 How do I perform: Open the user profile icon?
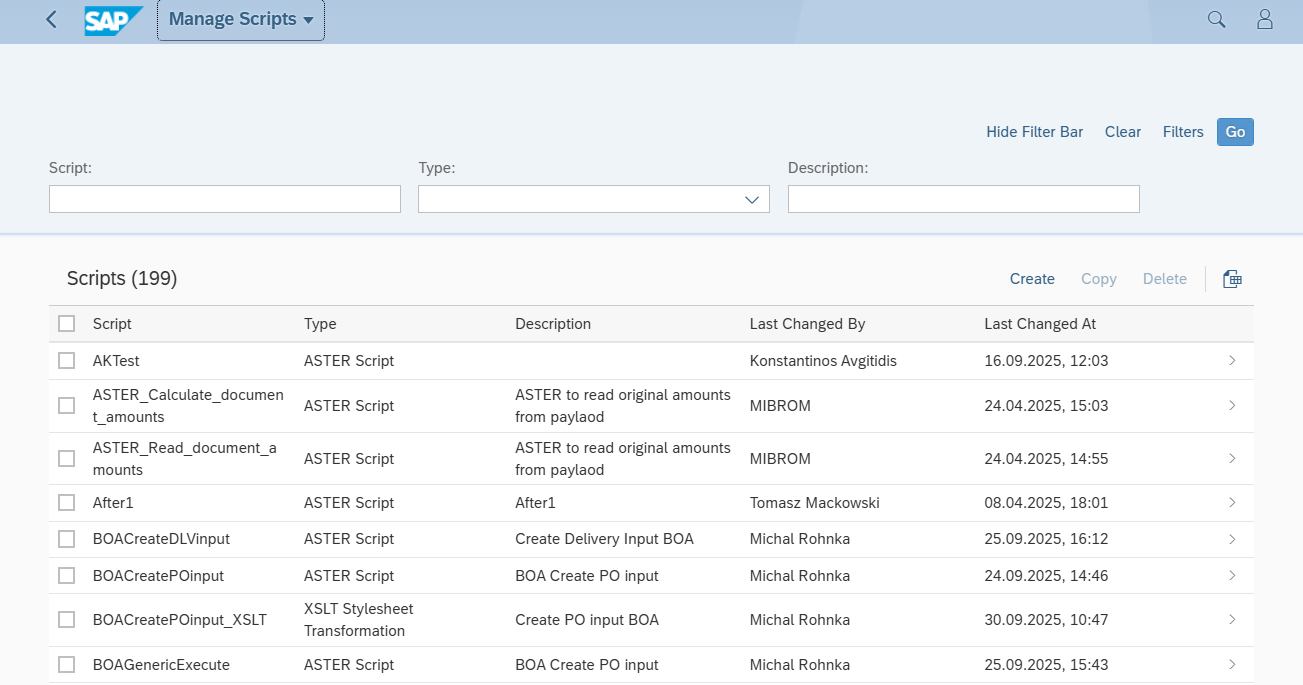tap(1265, 20)
